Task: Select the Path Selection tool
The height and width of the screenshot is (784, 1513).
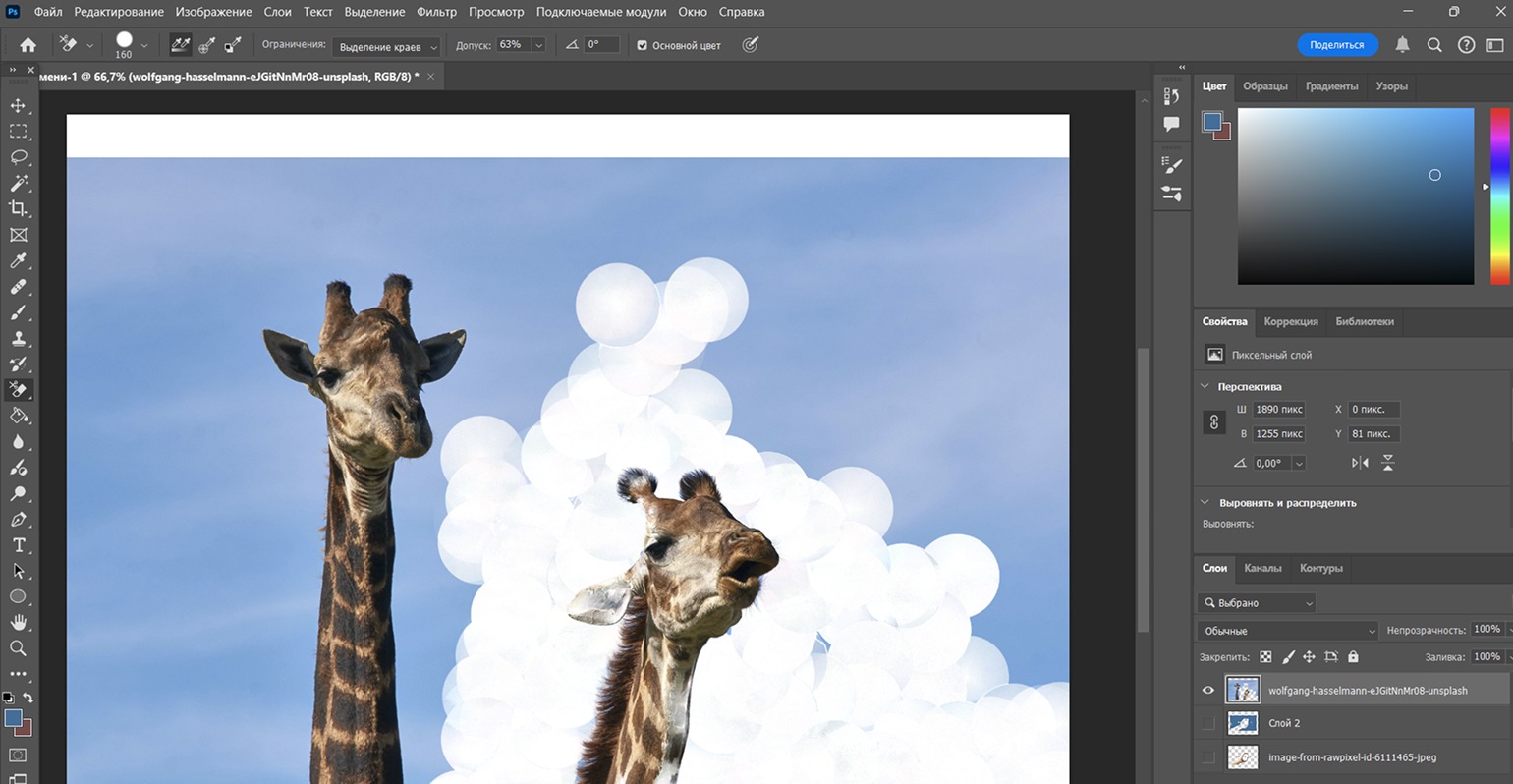Action: [18, 571]
